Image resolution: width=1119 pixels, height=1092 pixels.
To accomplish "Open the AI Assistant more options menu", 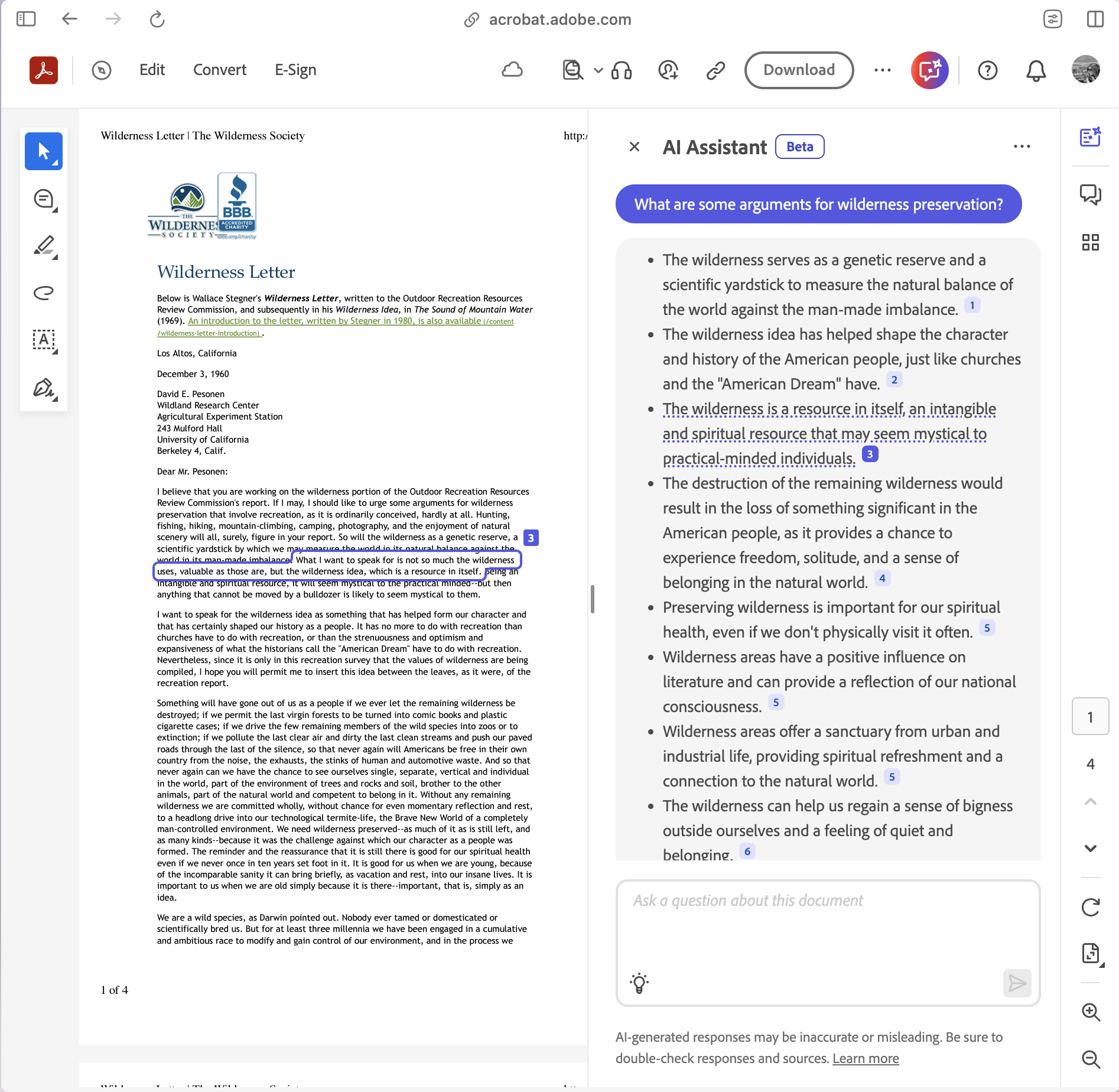I will [x=1022, y=147].
